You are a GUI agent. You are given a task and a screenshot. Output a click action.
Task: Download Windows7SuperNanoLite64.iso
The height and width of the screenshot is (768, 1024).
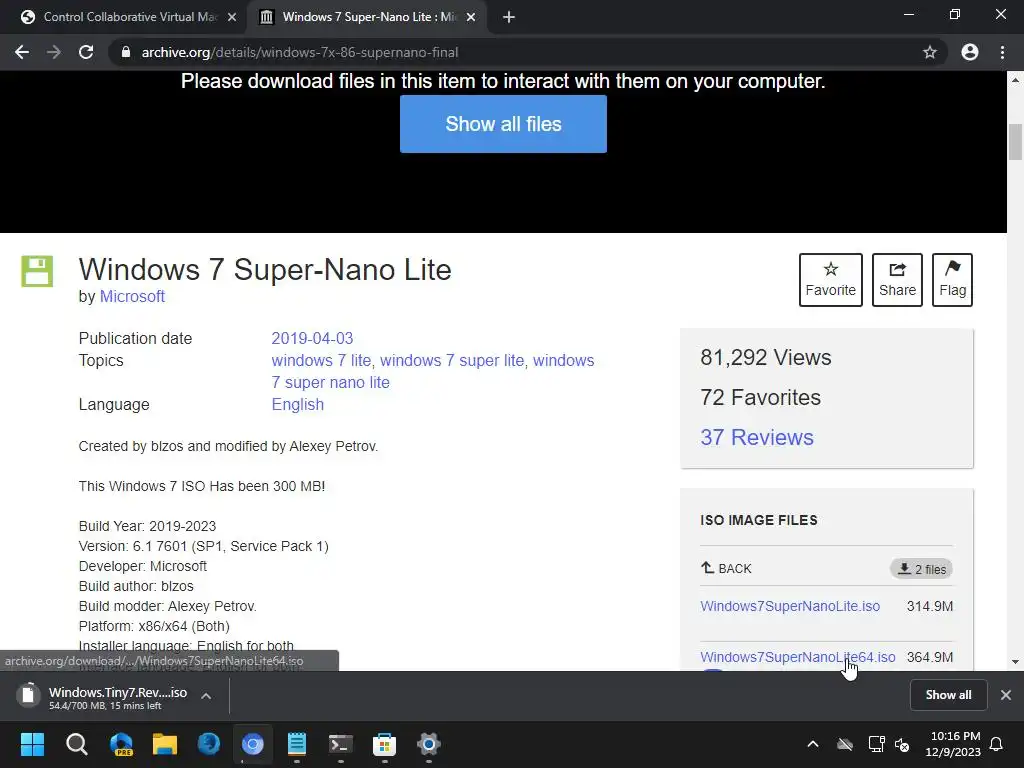click(x=797, y=657)
